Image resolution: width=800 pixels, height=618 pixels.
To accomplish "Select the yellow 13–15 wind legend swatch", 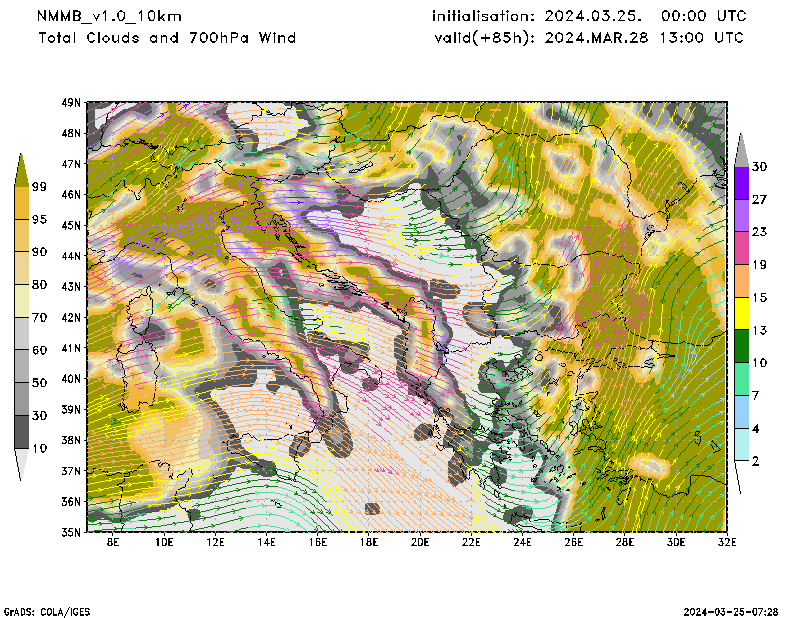I will pyautogui.click(x=742, y=315).
